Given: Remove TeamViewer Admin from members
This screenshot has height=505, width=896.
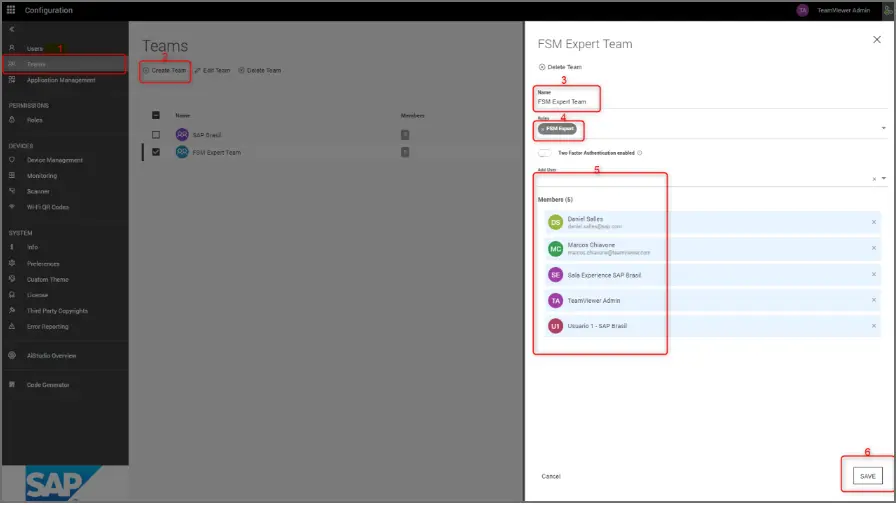Looking at the screenshot, I should coord(874,300).
